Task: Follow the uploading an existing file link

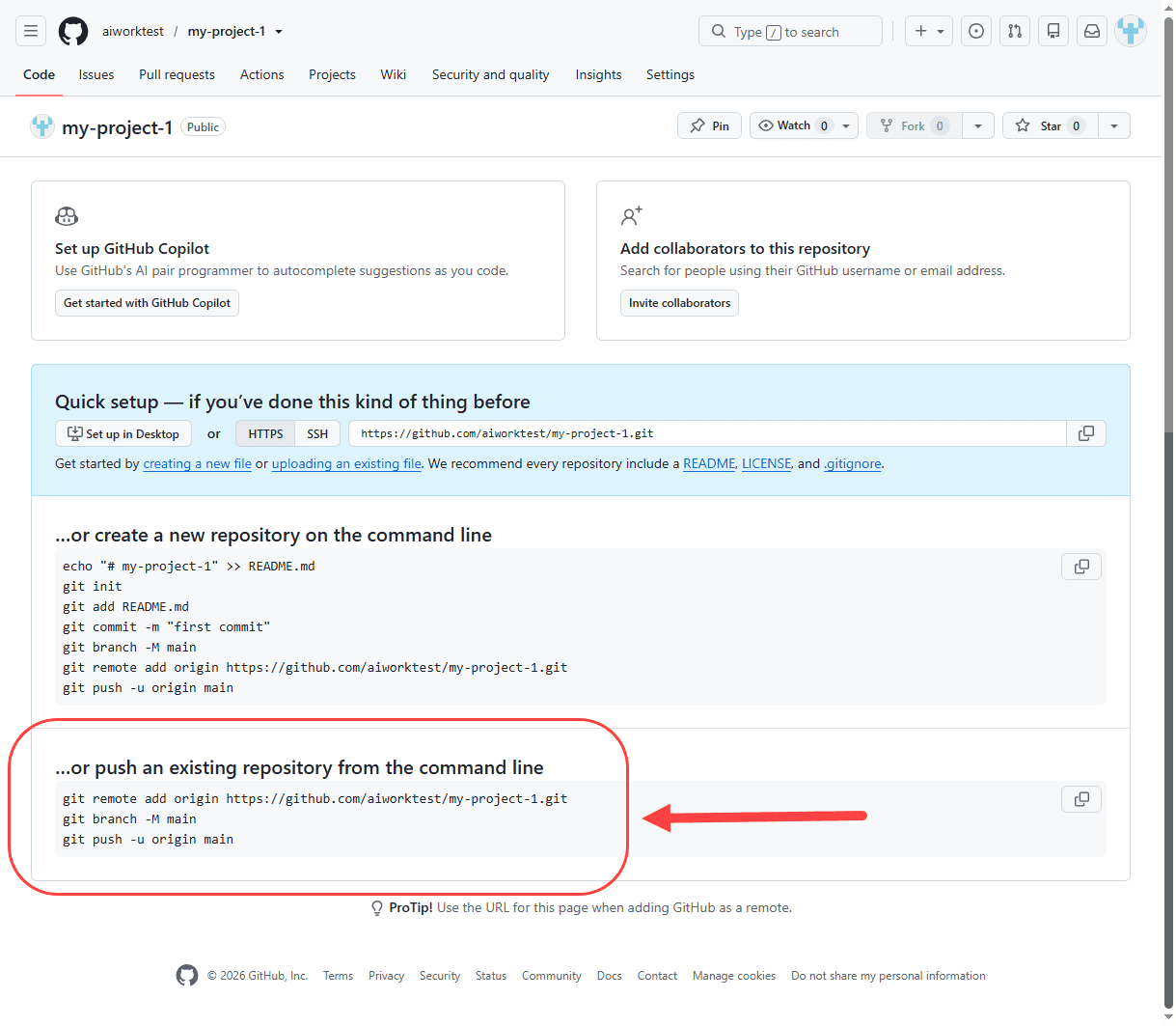Action: (346, 464)
